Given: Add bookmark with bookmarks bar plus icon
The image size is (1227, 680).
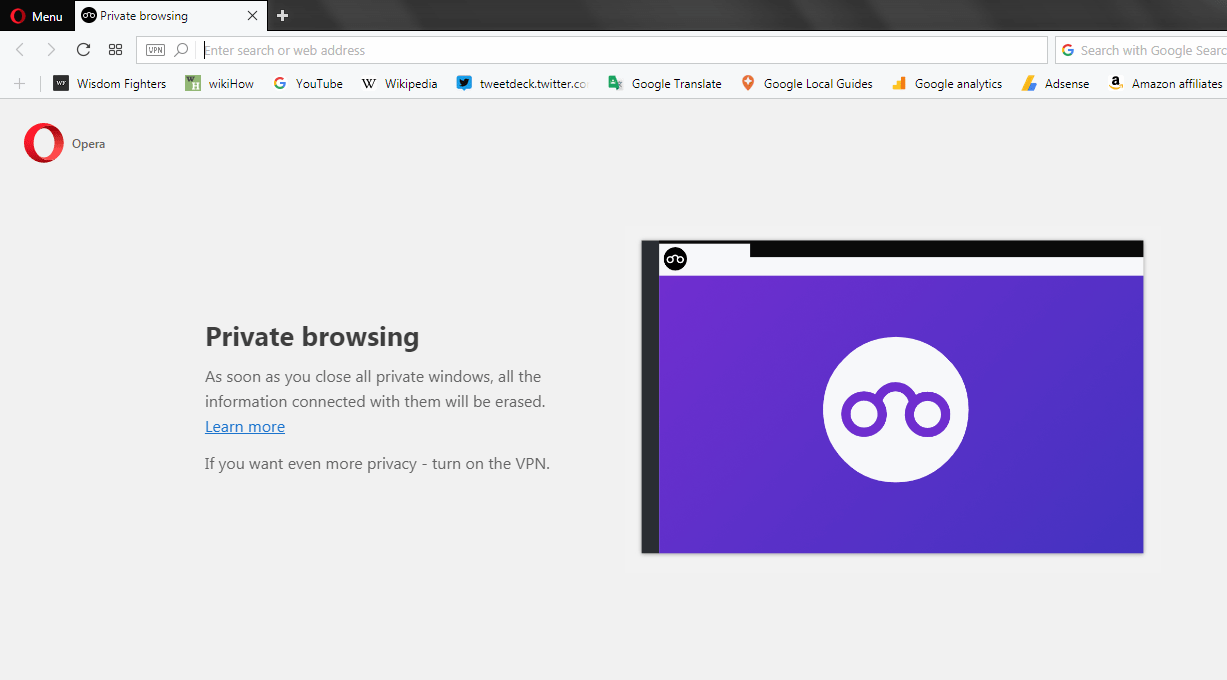Looking at the screenshot, I should 19,84.
